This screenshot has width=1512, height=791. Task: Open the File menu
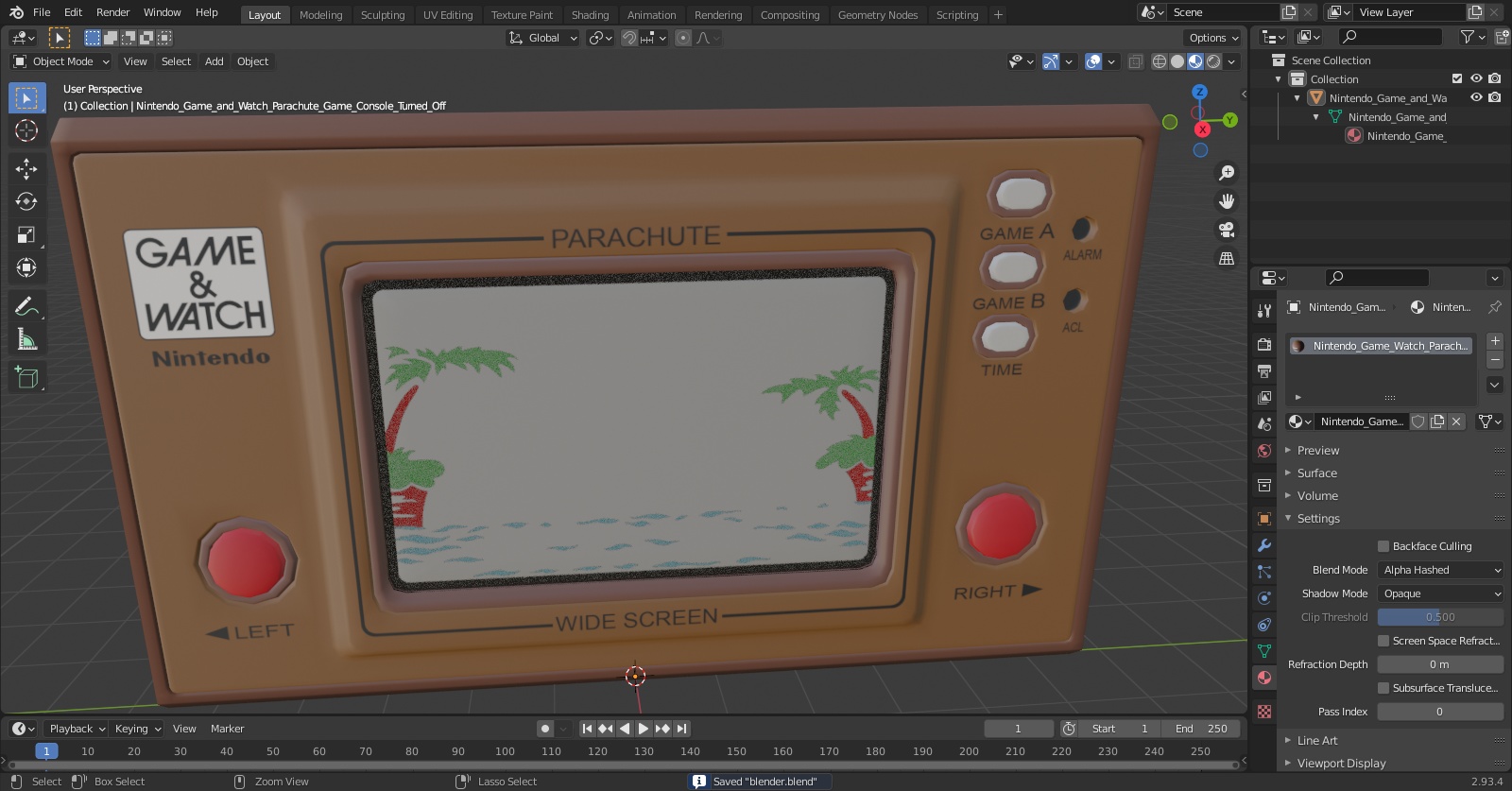click(42, 12)
